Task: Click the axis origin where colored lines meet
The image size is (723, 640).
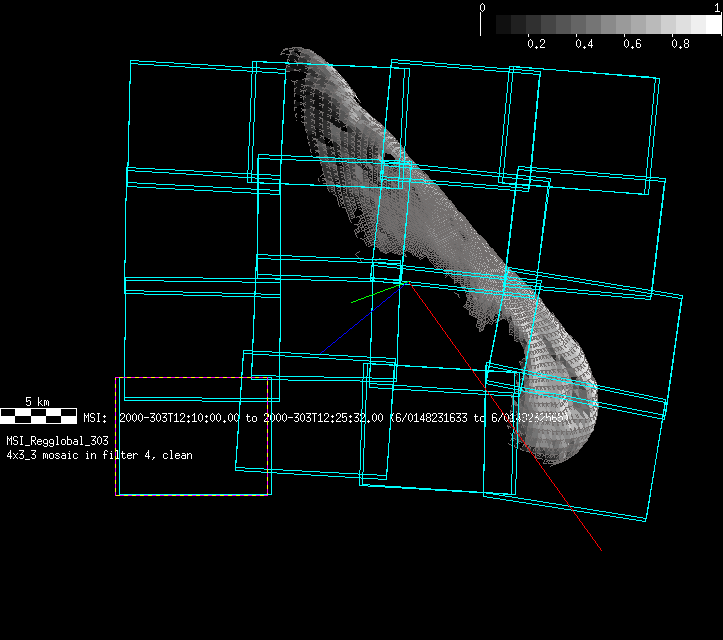Action: pyautogui.click(x=402, y=283)
